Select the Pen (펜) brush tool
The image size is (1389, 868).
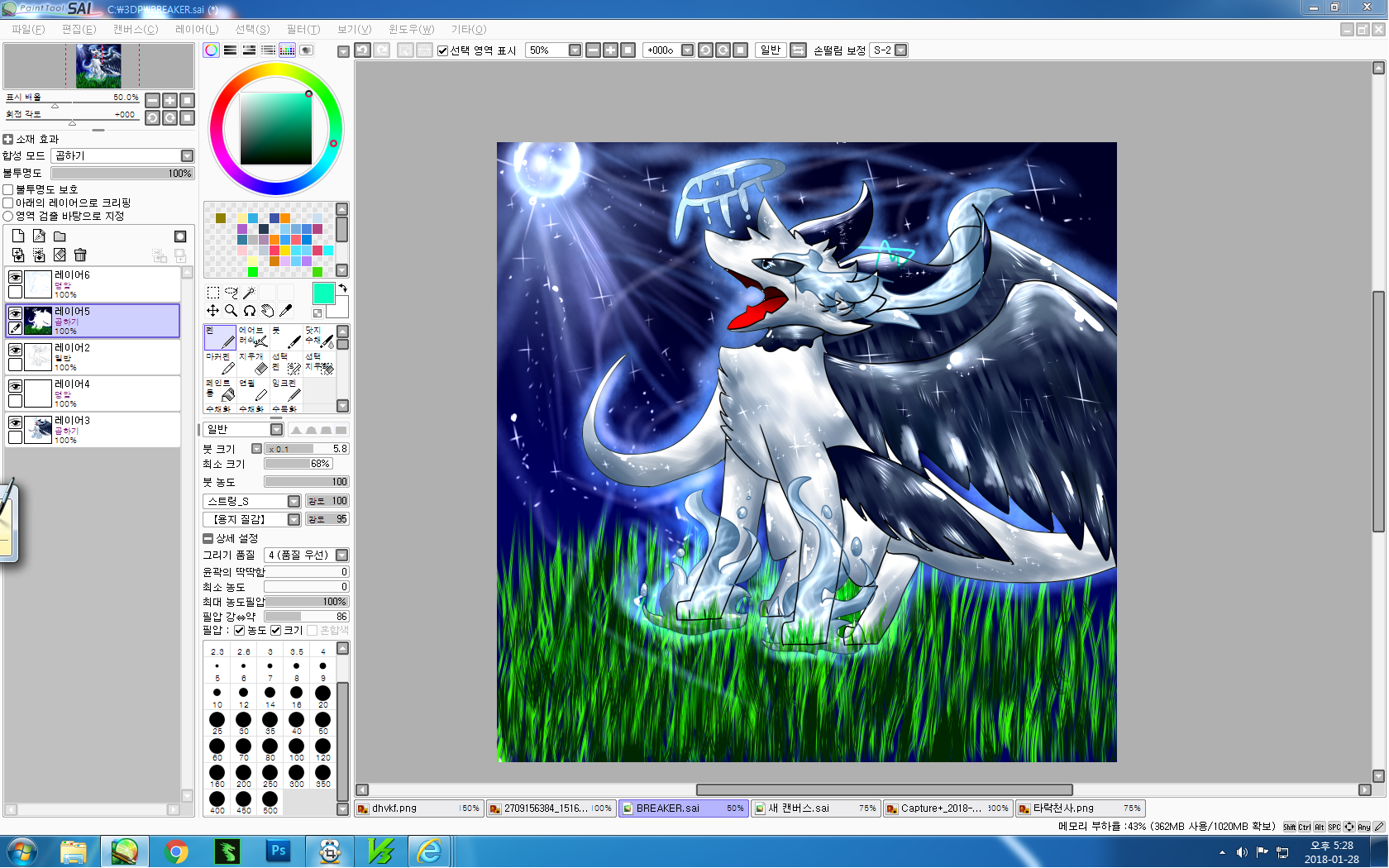click(x=220, y=337)
